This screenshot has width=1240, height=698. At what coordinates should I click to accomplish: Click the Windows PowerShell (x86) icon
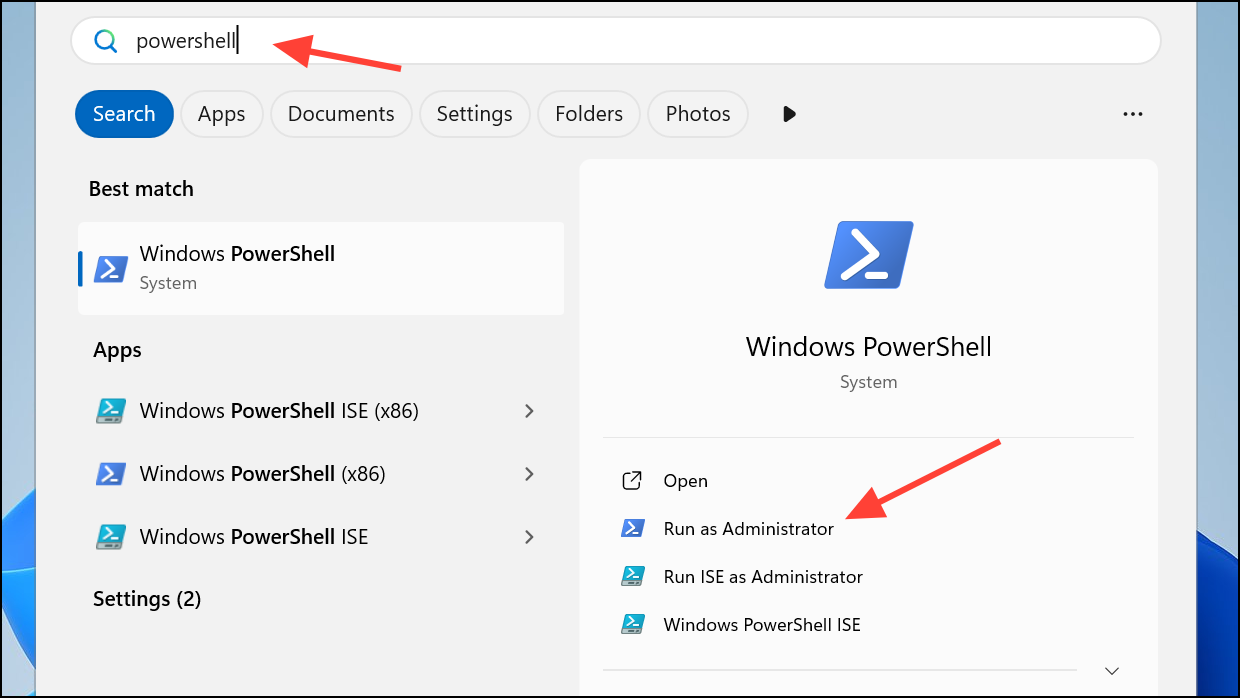[110, 473]
